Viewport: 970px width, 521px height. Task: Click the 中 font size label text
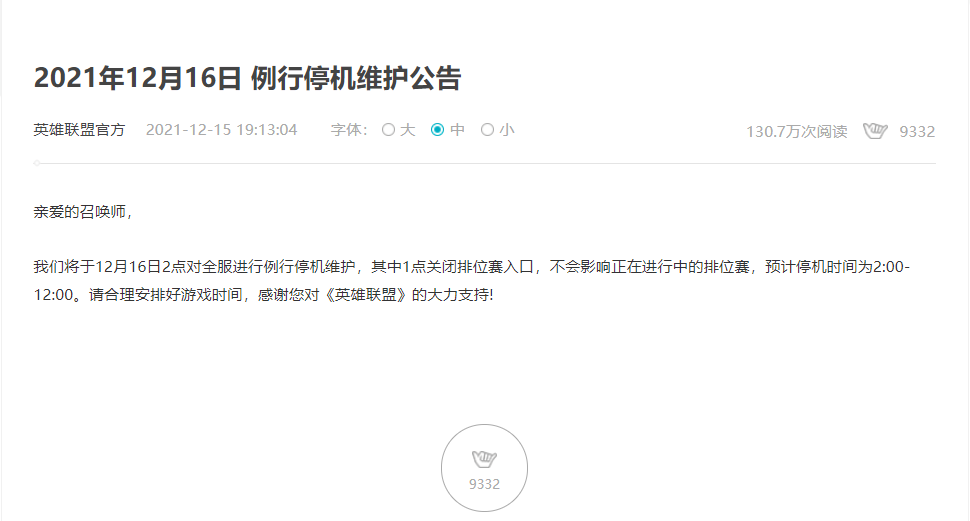click(457, 129)
